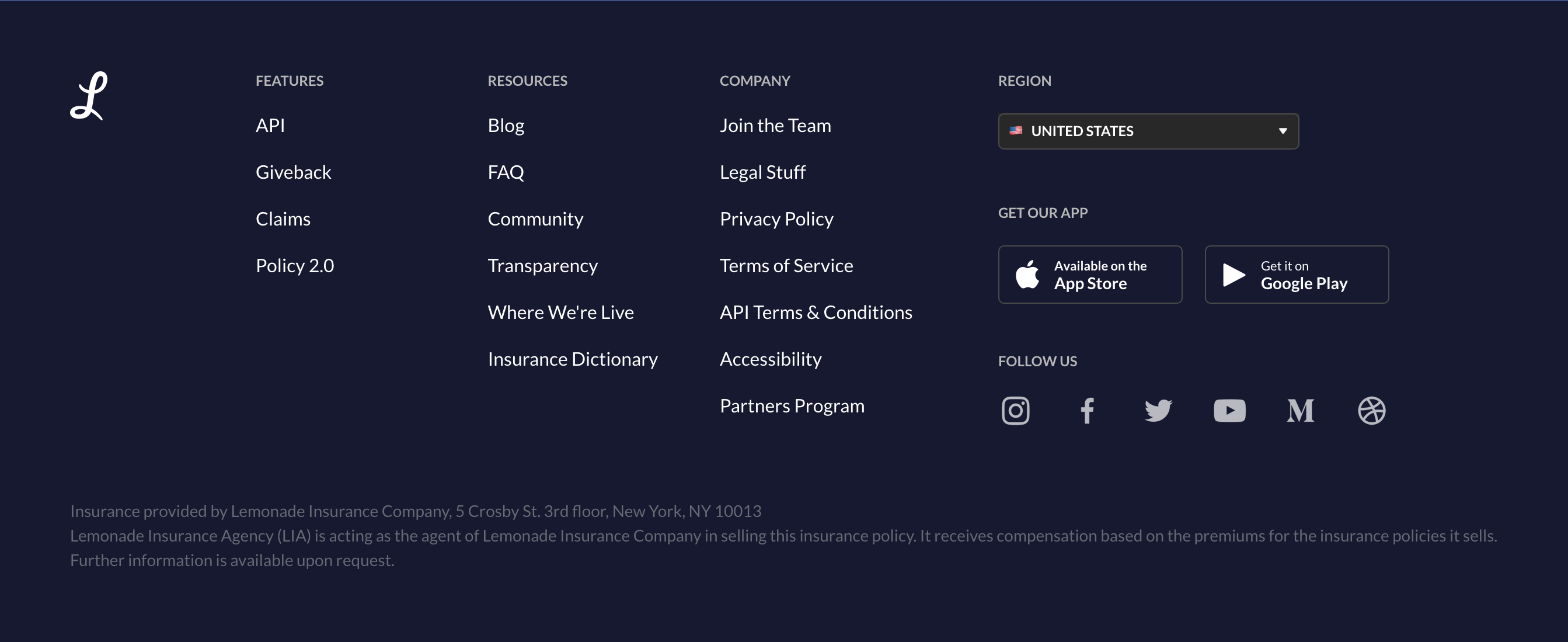Open the YouTube channel icon
Image resolution: width=1568 pixels, height=642 pixels.
[1229, 411]
